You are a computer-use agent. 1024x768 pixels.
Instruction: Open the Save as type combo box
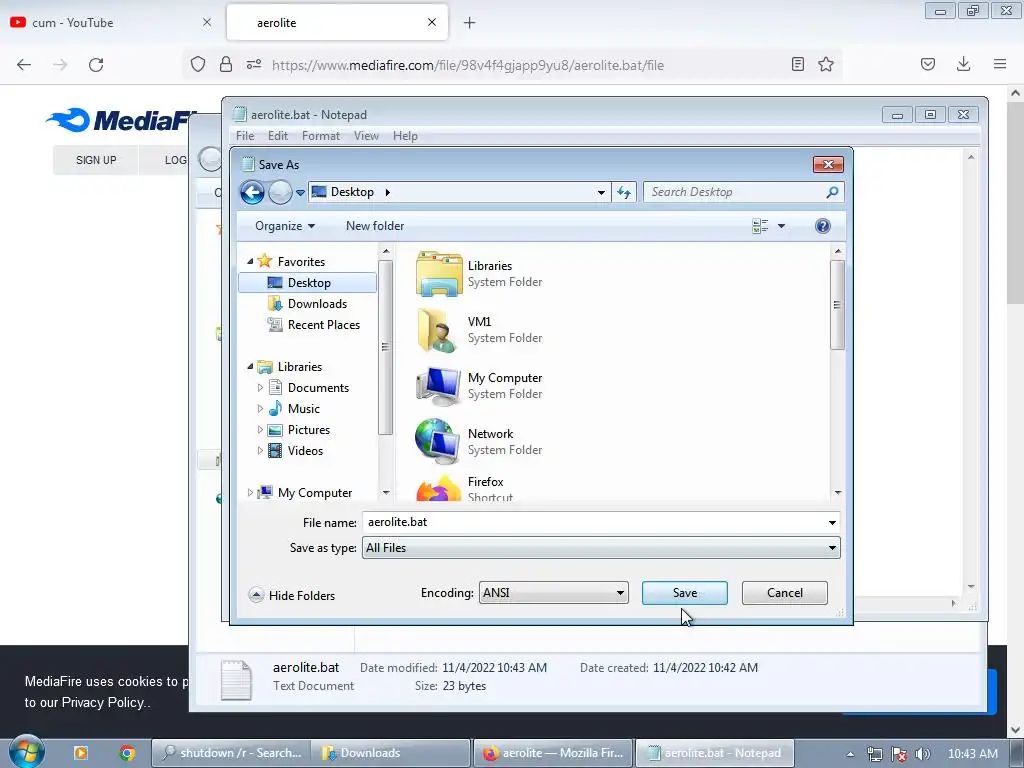pyautogui.click(x=601, y=548)
